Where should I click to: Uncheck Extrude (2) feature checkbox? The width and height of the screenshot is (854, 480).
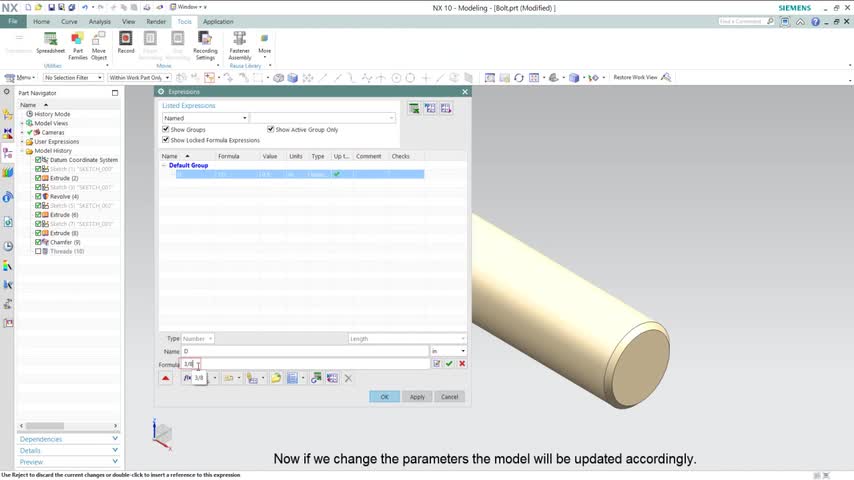point(38,178)
